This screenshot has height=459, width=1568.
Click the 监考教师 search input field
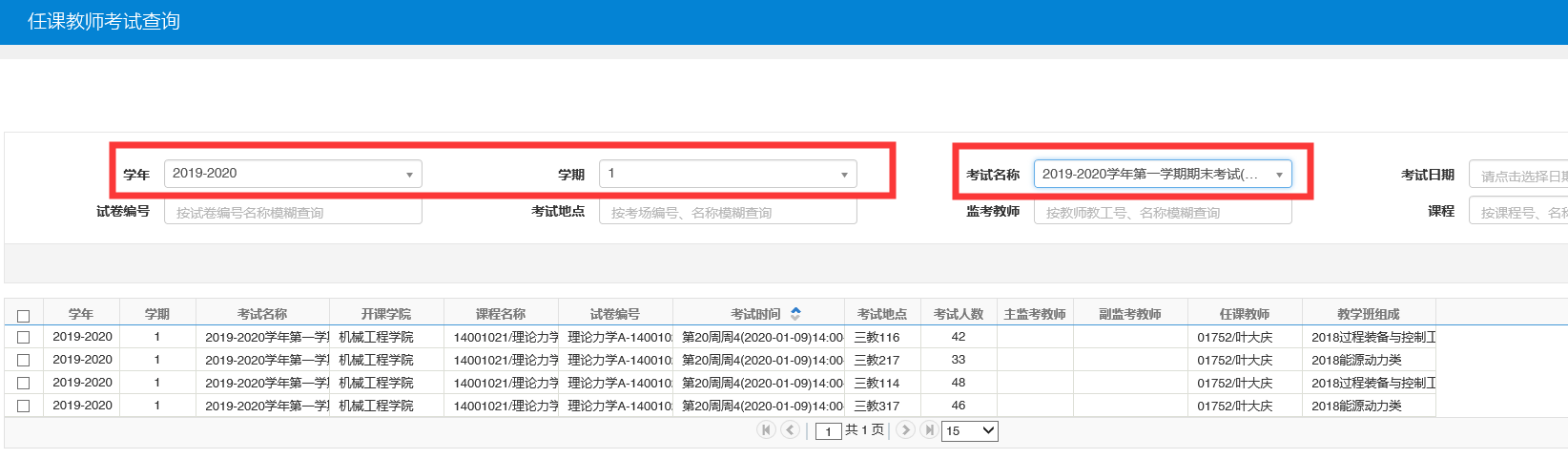click(1163, 212)
